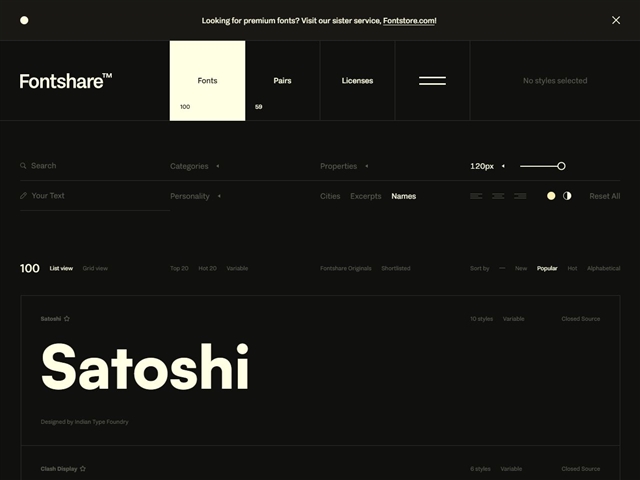The width and height of the screenshot is (640, 480).
Task: Click the large Satoshi preview text
Action: tap(145, 367)
